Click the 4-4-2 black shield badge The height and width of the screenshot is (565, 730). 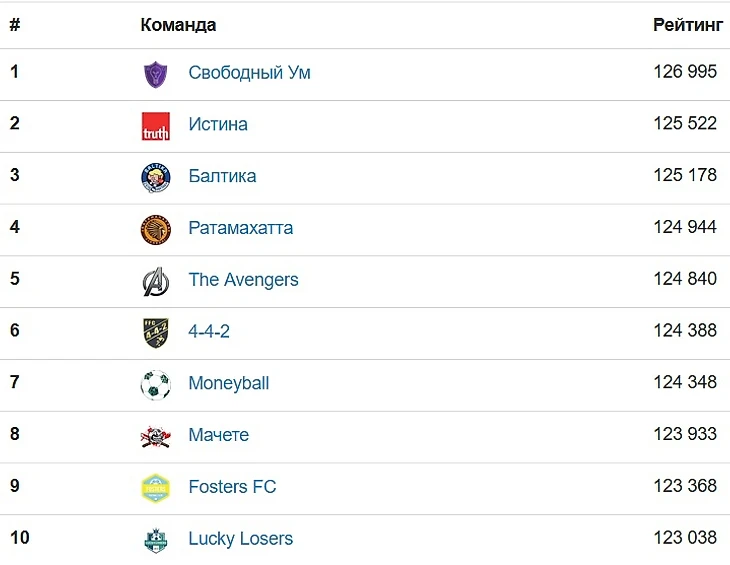point(155,333)
